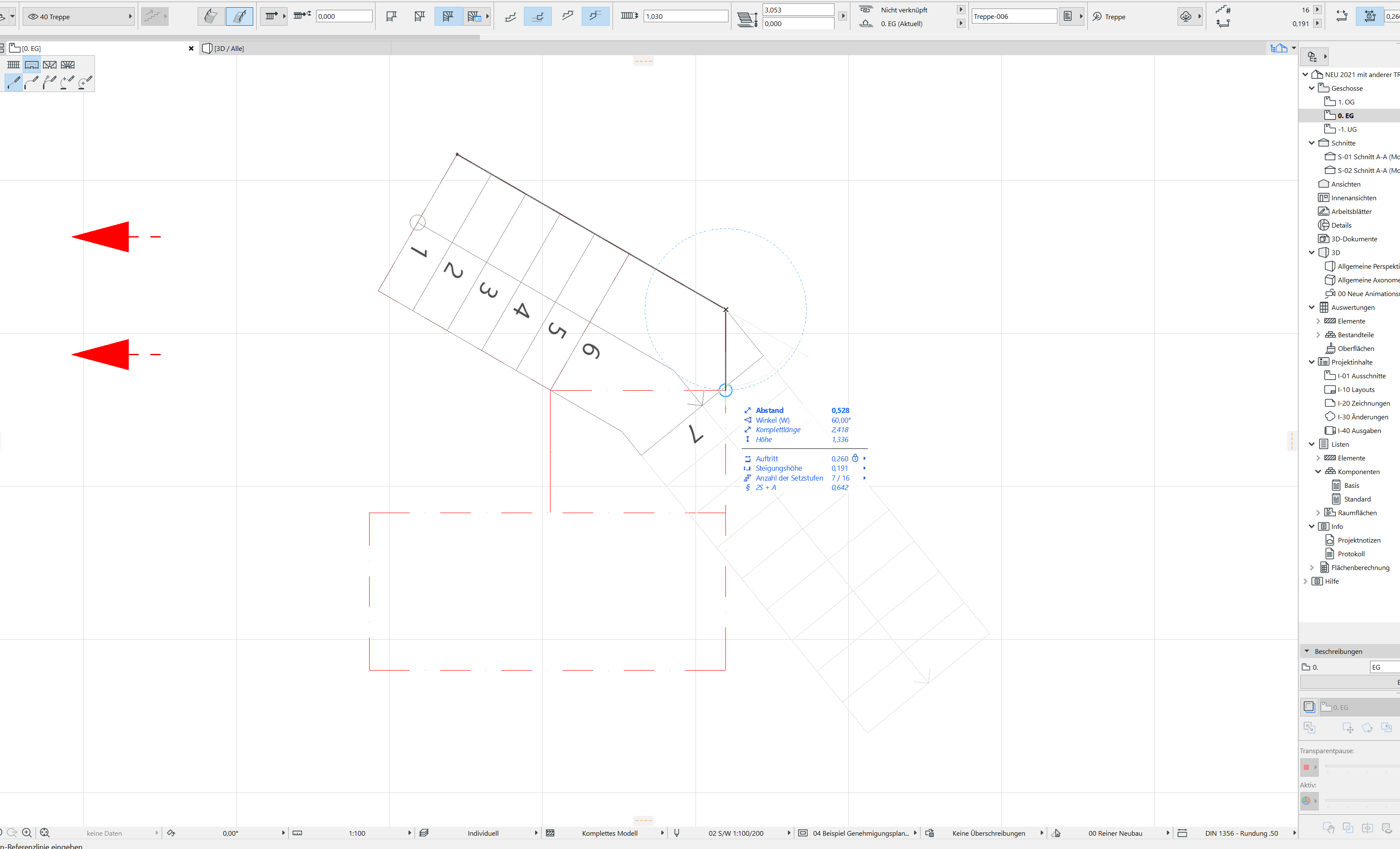Switch to the 3D / Alle tab

point(229,48)
